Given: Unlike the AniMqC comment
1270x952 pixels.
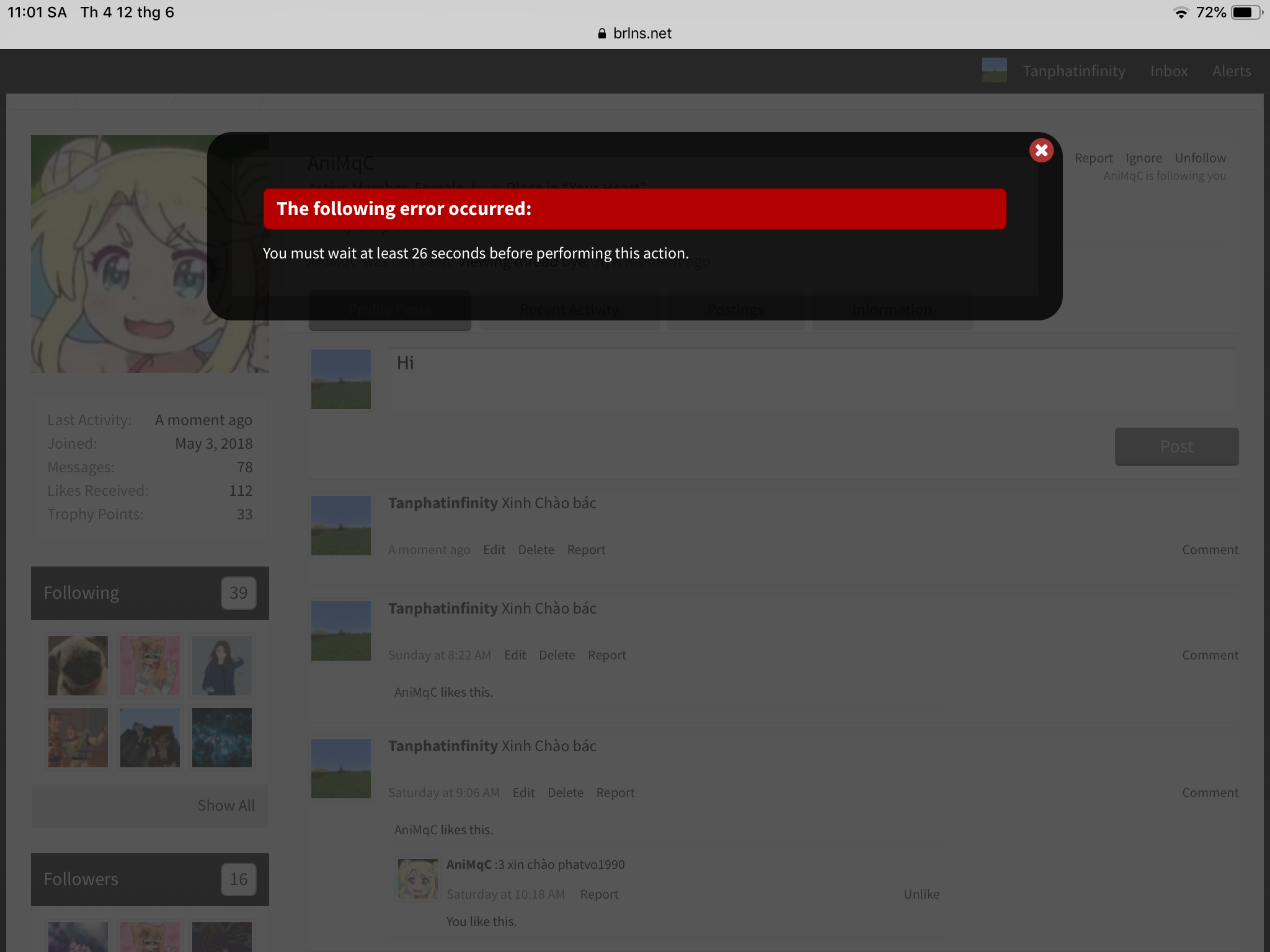Looking at the screenshot, I should (x=921, y=894).
